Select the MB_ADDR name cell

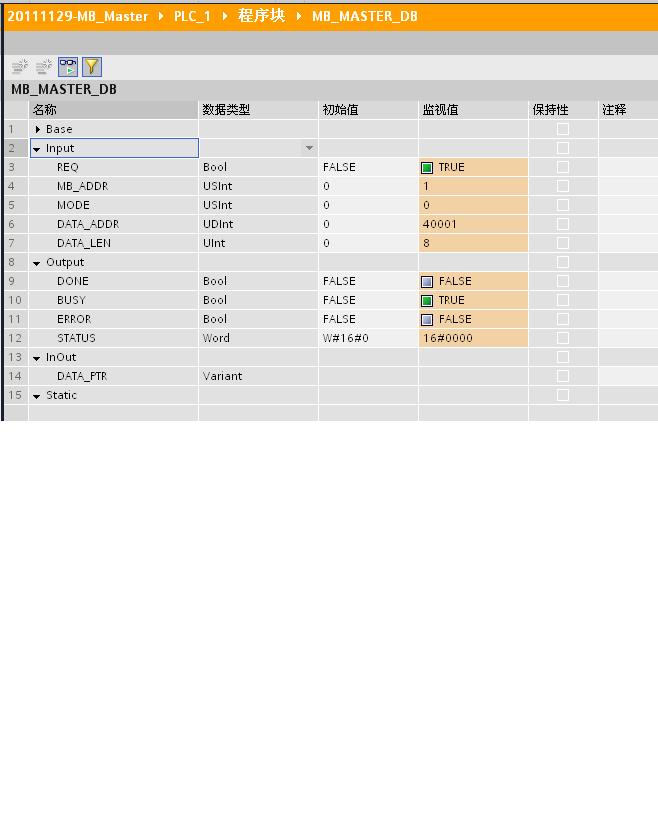pos(113,186)
